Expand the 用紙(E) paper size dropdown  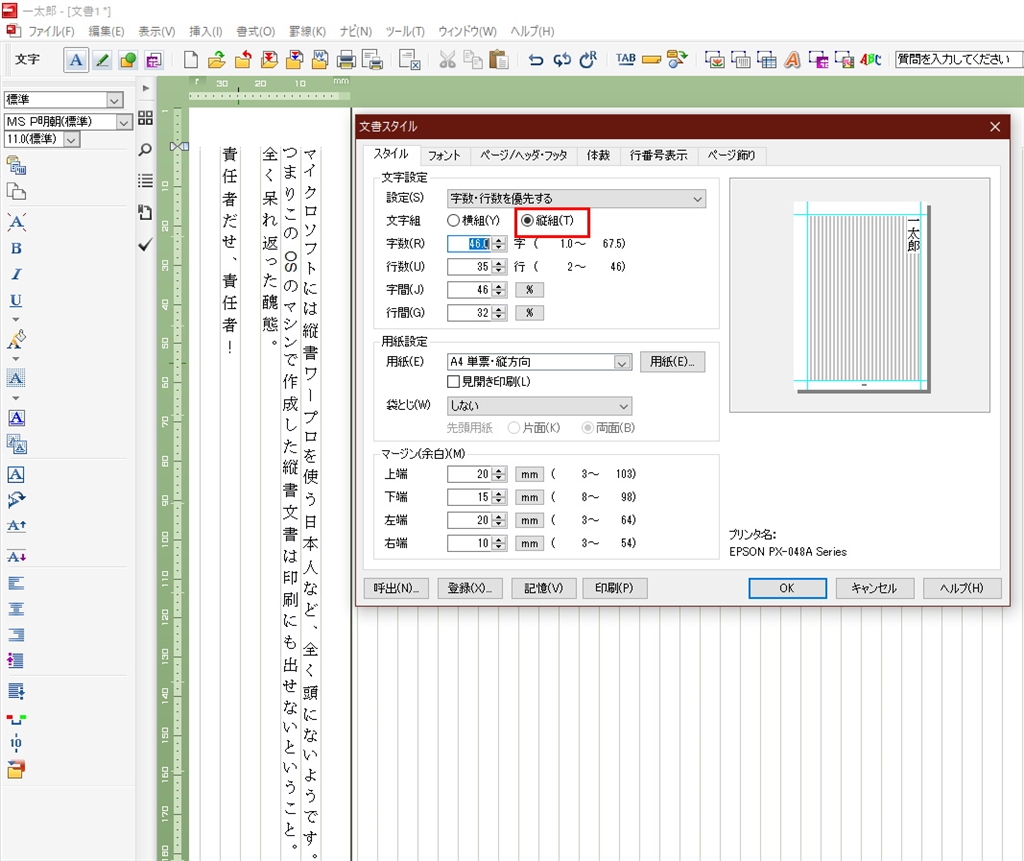pyautogui.click(x=540, y=362)
